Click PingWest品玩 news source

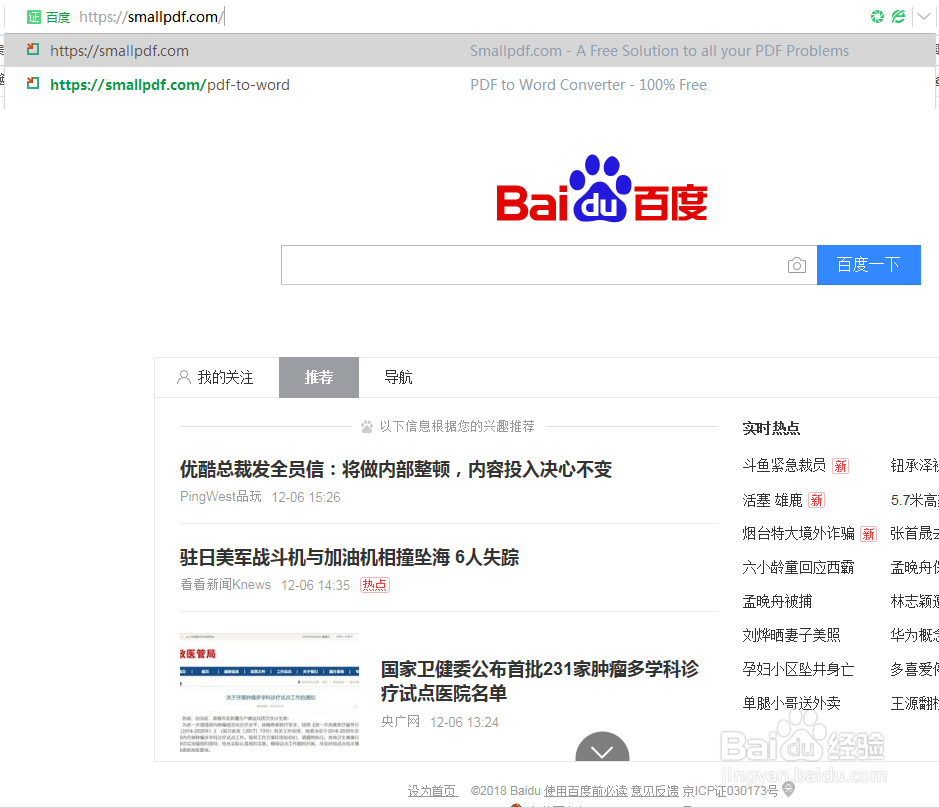tap(220, 497)
